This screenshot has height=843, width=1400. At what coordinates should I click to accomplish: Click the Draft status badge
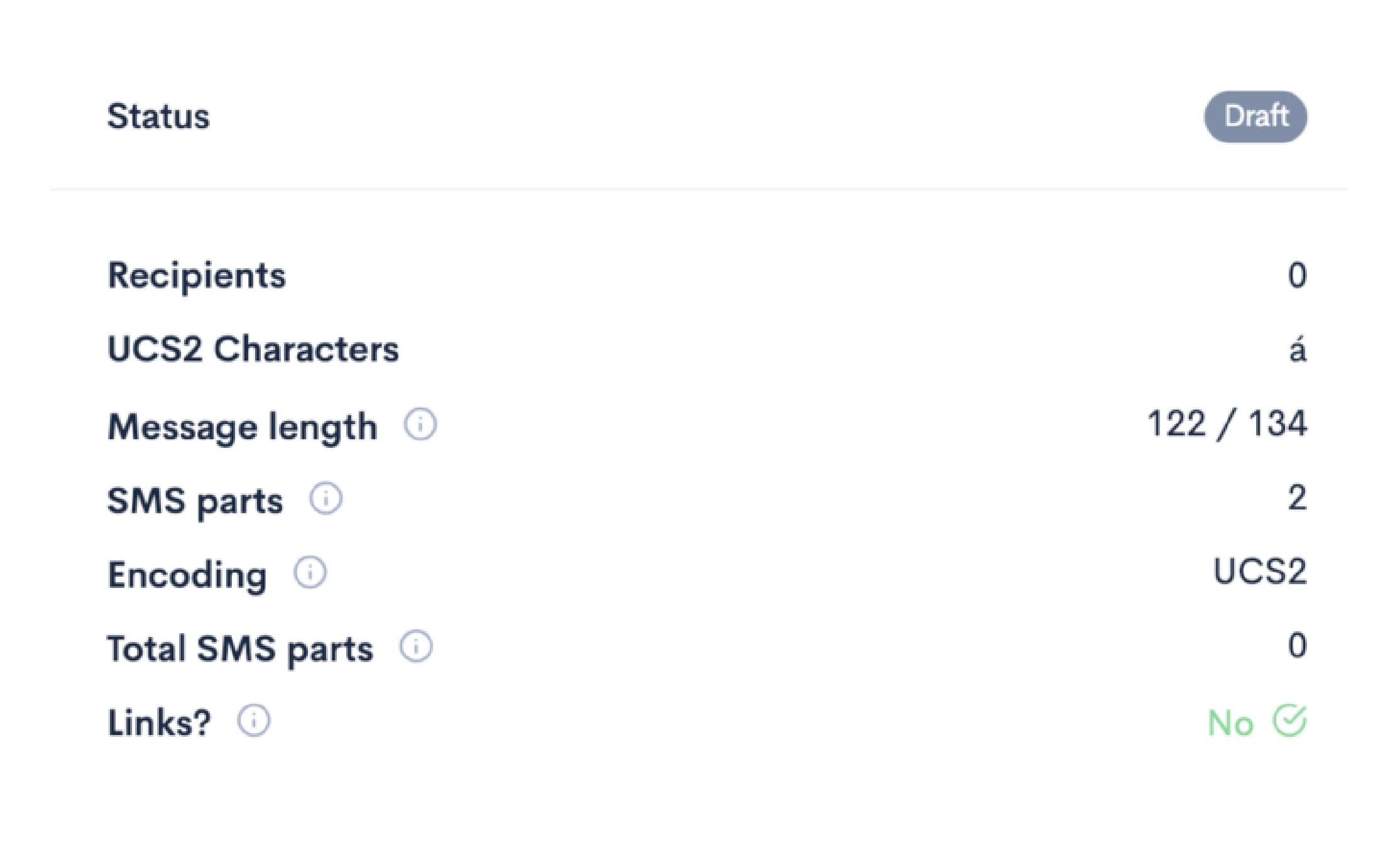(x=1255, y=116)
